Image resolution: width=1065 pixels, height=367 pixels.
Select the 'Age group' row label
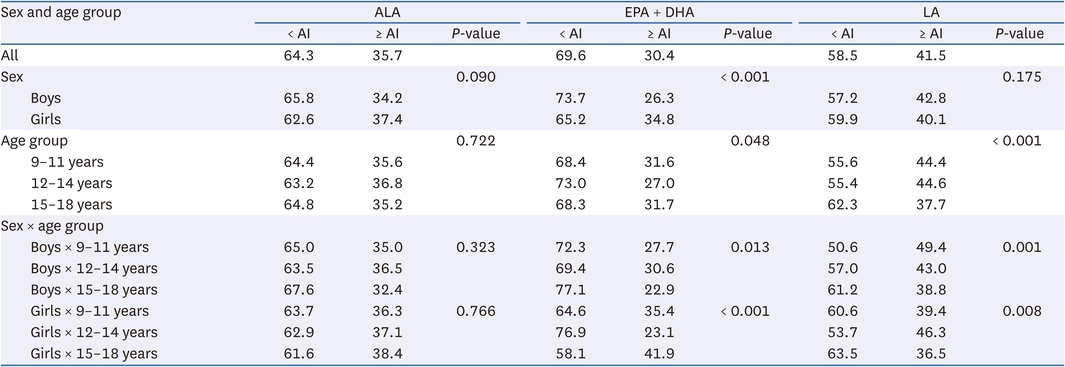point(34,141)
